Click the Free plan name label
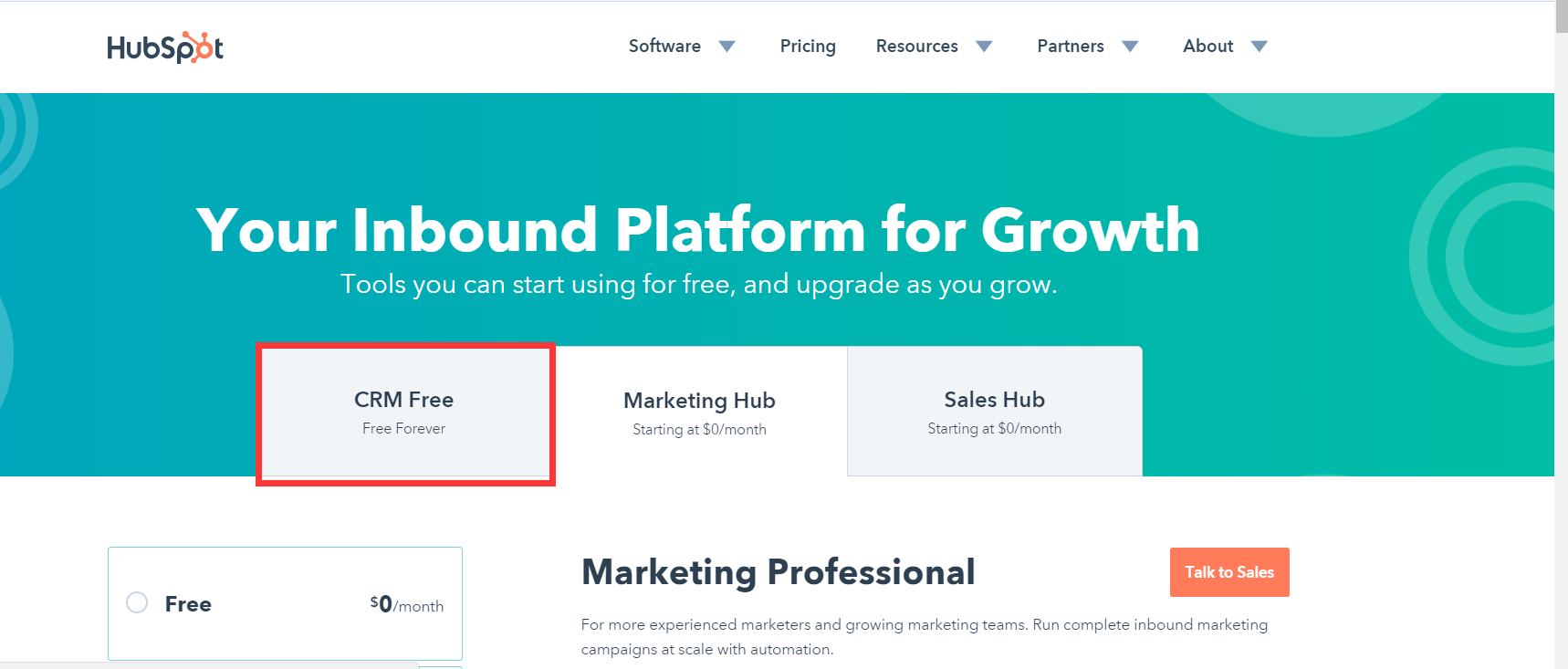Screen dimensions: 1568x669 click(188, 604)
